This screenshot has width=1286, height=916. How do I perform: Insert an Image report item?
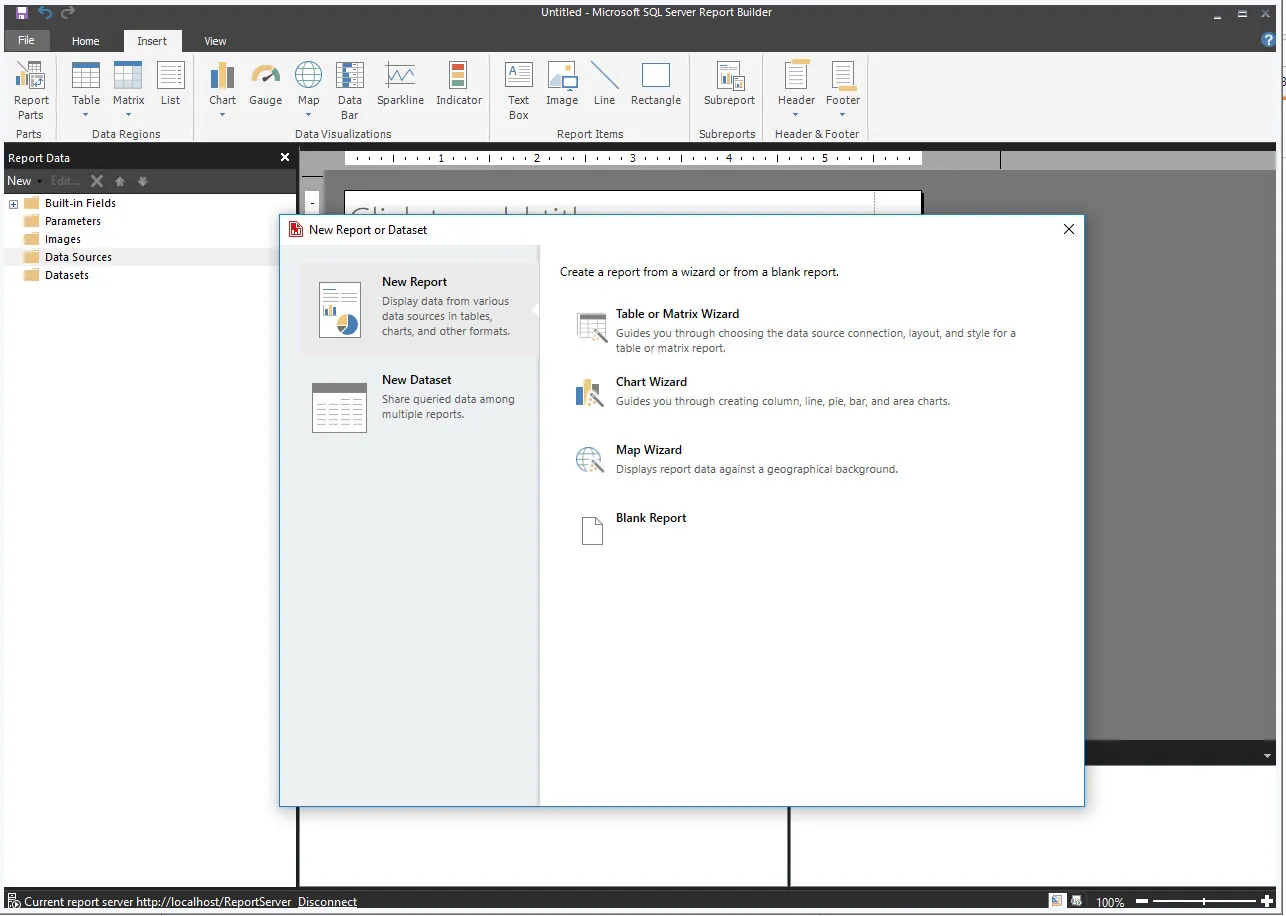click(x=562, y=85)
